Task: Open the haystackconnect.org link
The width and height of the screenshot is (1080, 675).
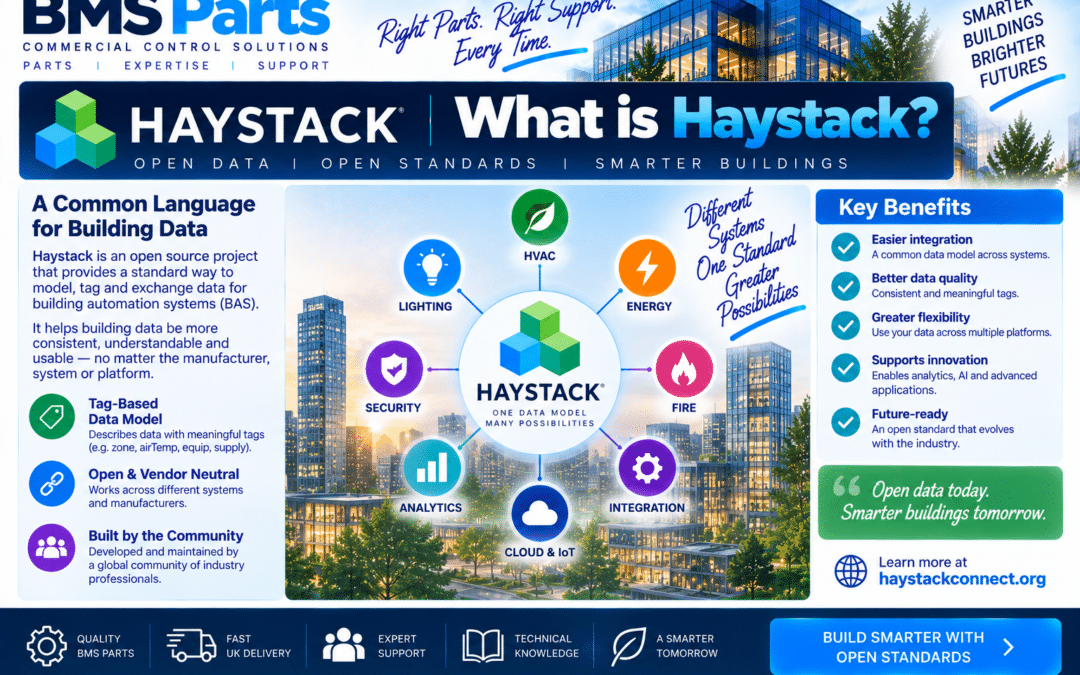Action: click(x=962, y=579)
